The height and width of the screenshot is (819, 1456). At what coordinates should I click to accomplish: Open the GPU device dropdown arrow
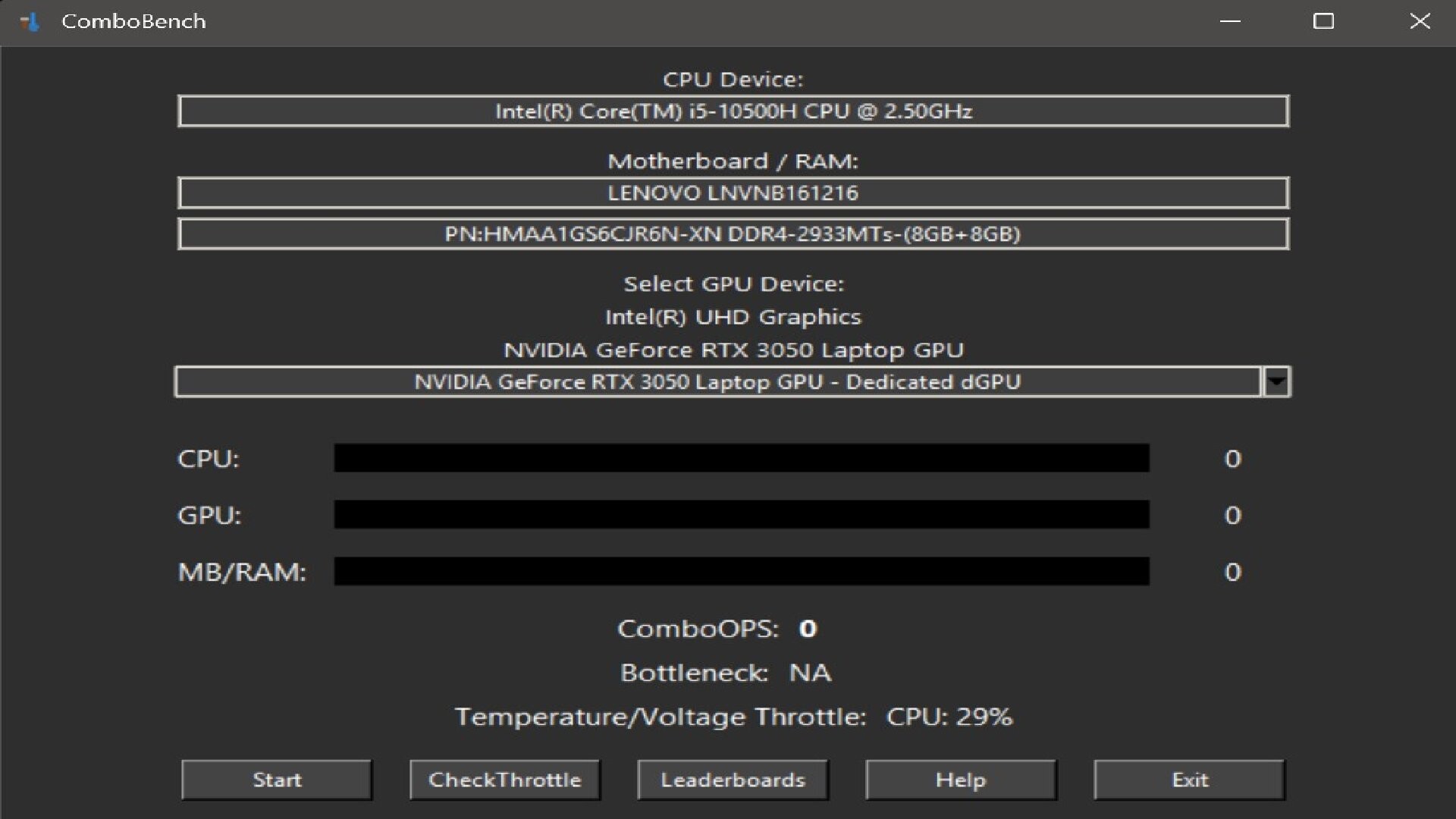tap(1277, 381)
